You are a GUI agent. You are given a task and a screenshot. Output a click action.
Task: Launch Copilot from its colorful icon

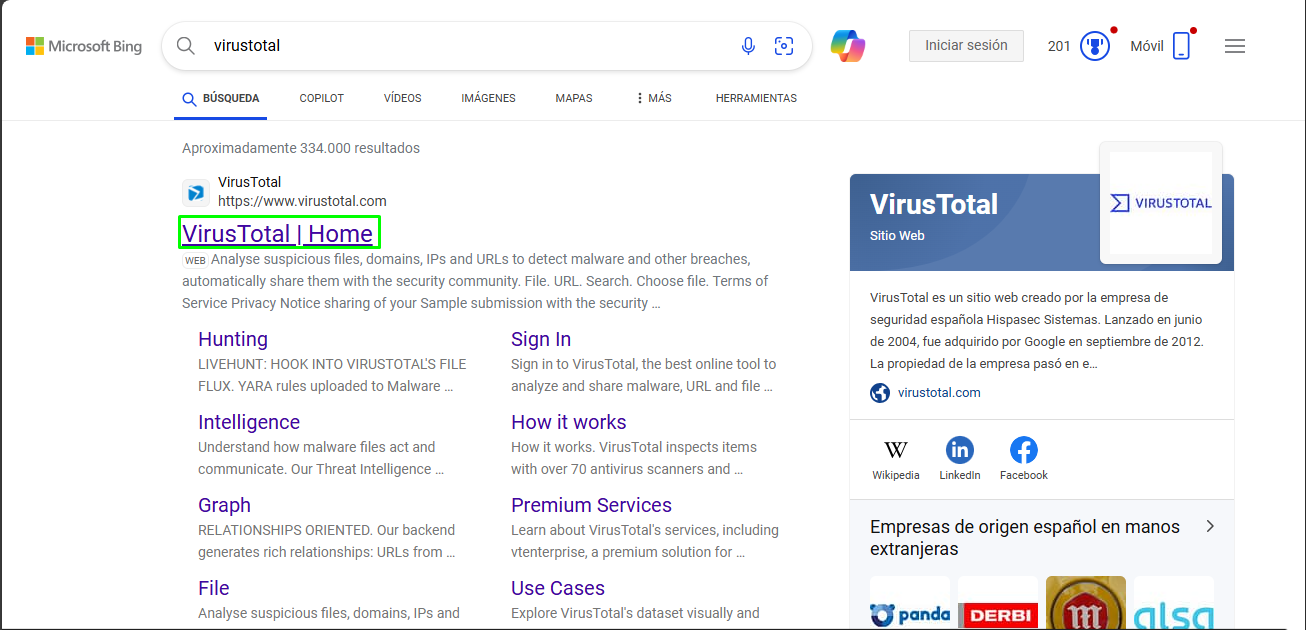848,45
